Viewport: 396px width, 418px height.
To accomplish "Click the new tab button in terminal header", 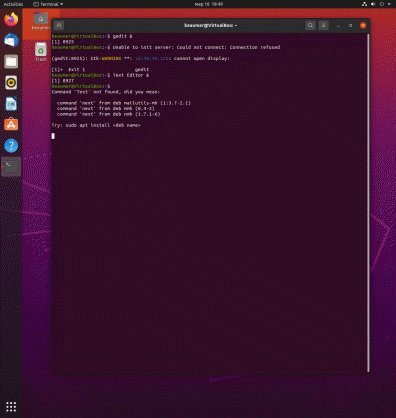I will (59, 25).
